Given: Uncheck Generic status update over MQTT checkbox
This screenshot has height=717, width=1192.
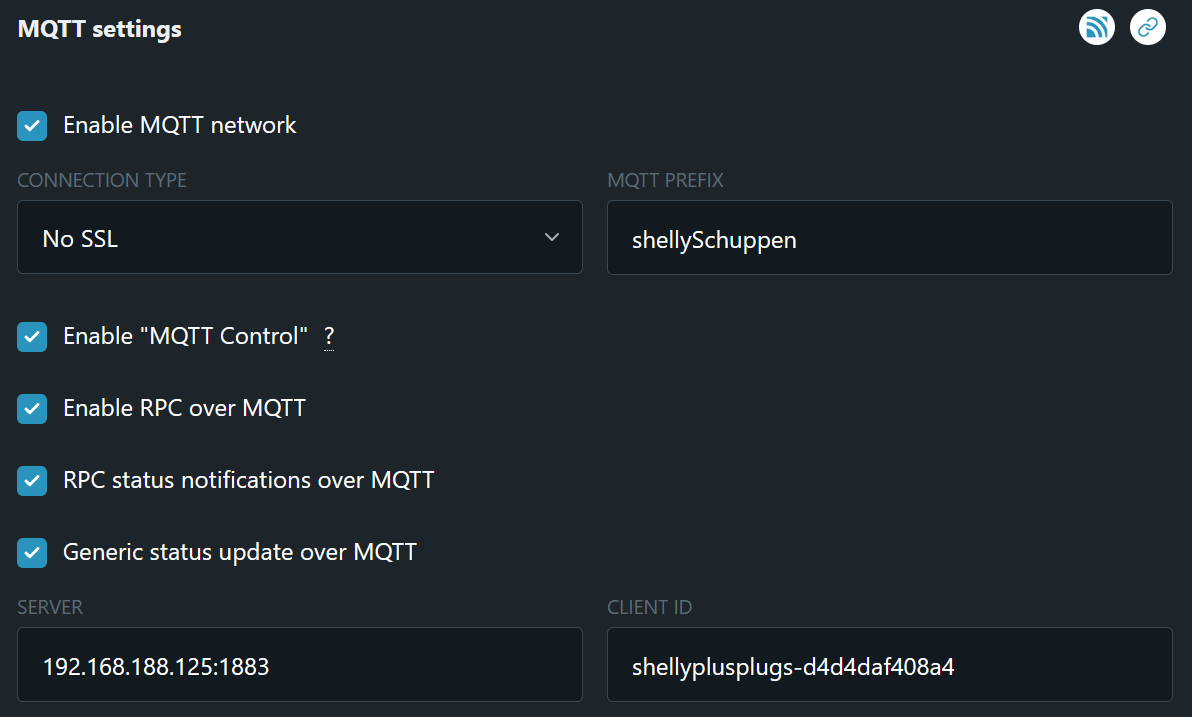Looking at the screenshot, I should (x=32, y=553).
